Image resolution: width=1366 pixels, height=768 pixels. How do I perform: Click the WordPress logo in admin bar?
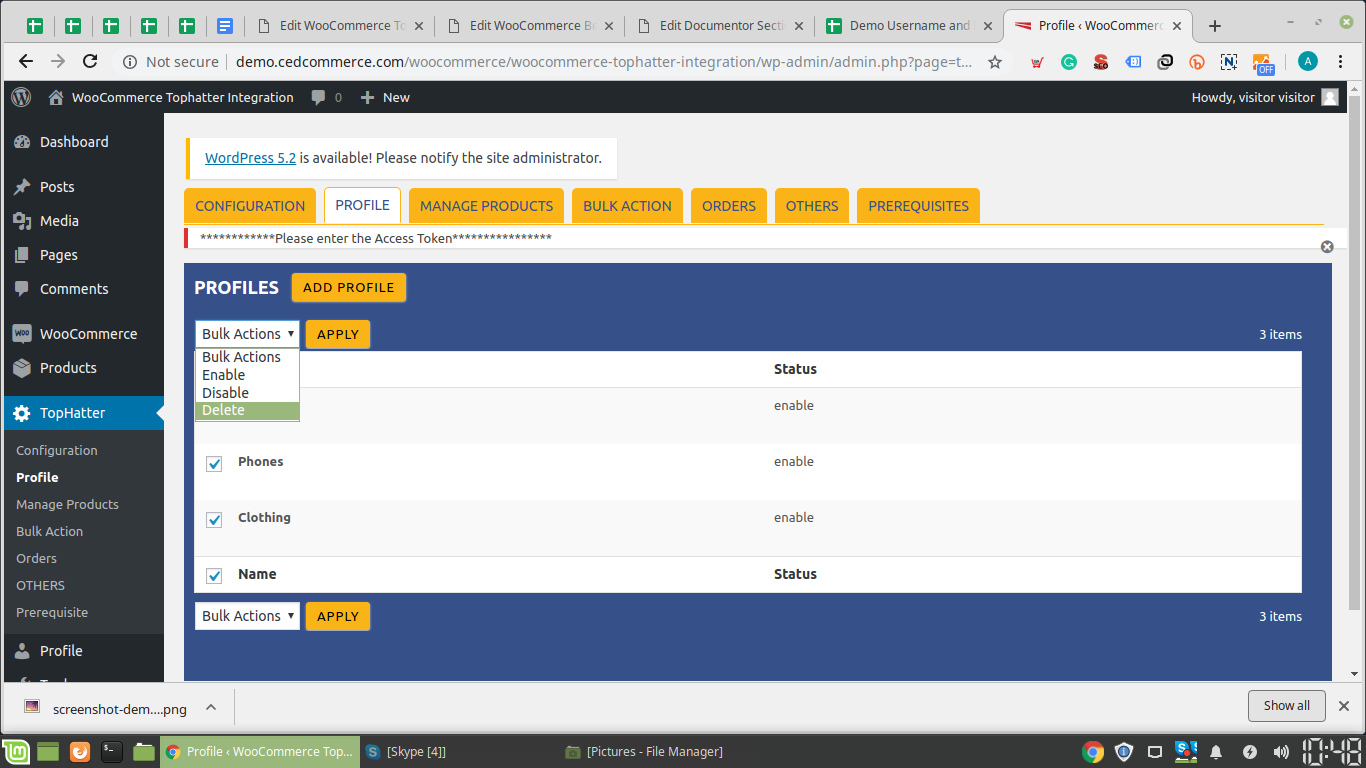tap(22, 97)
